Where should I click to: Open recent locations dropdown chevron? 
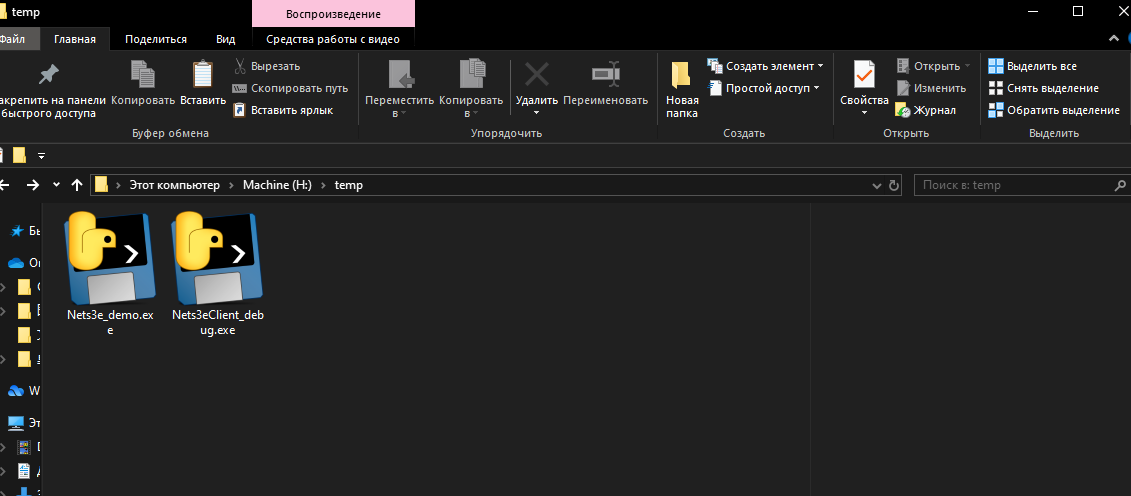(x=56, y=185)
